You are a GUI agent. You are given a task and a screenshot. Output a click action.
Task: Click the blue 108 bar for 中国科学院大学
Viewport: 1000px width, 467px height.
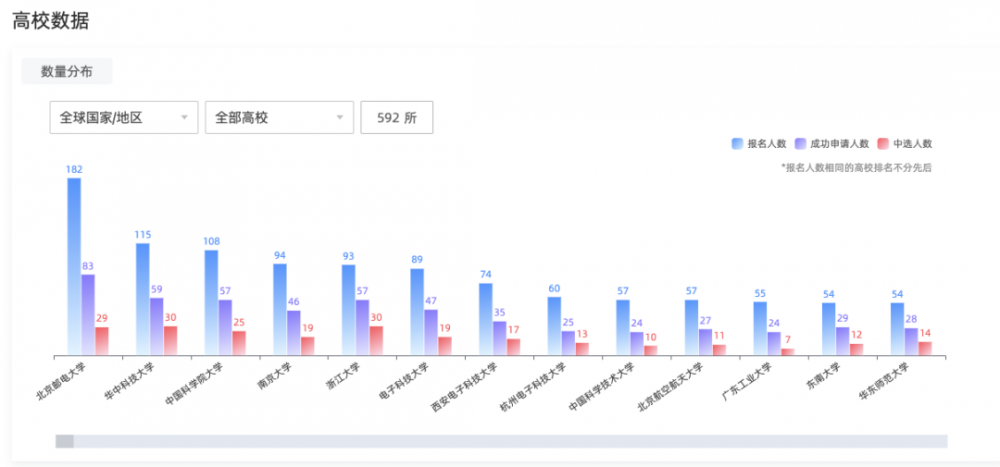click(211, 302)
